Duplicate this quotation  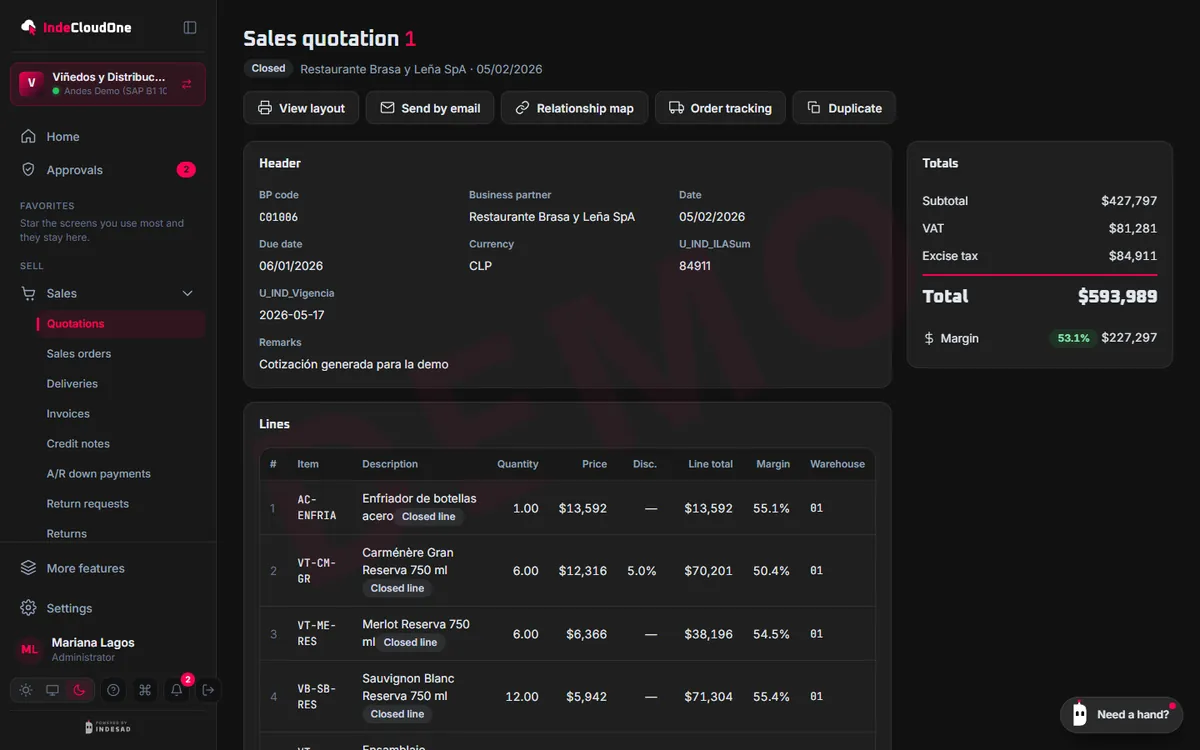pyautogui.click(x=844, y=108)
